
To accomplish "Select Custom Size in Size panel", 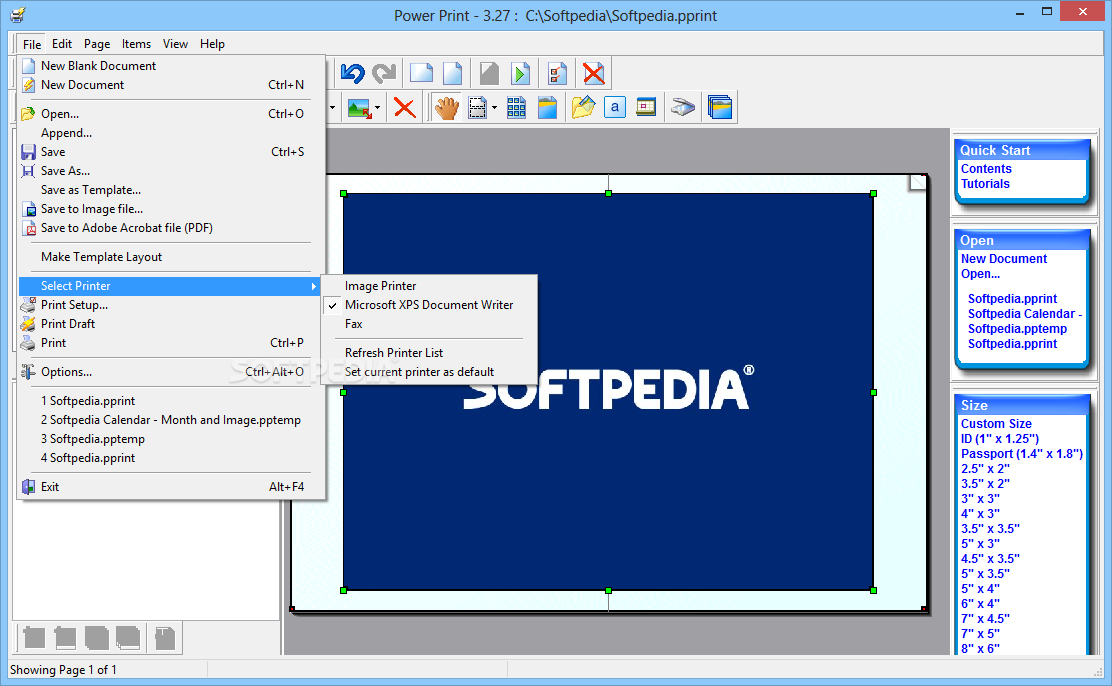I will point(996,424).
